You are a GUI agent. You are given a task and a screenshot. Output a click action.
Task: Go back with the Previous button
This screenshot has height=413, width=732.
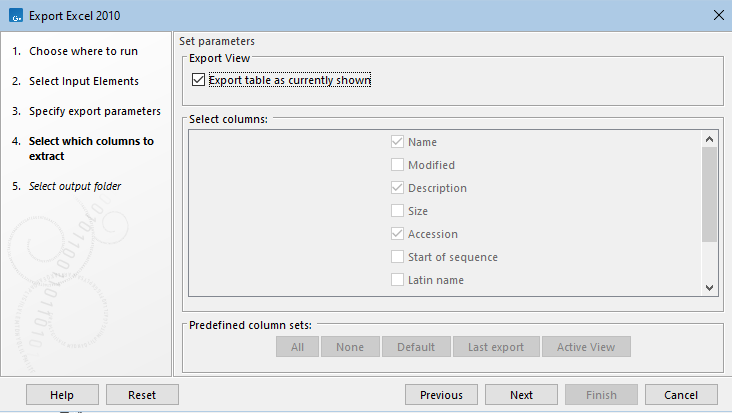[x=441, y=395]
